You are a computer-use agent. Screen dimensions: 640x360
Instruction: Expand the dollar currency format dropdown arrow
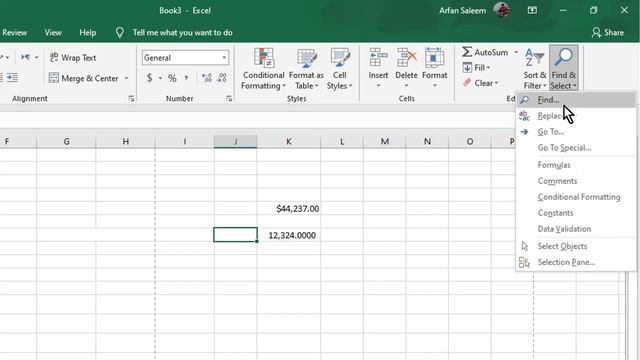click(160, 78)
